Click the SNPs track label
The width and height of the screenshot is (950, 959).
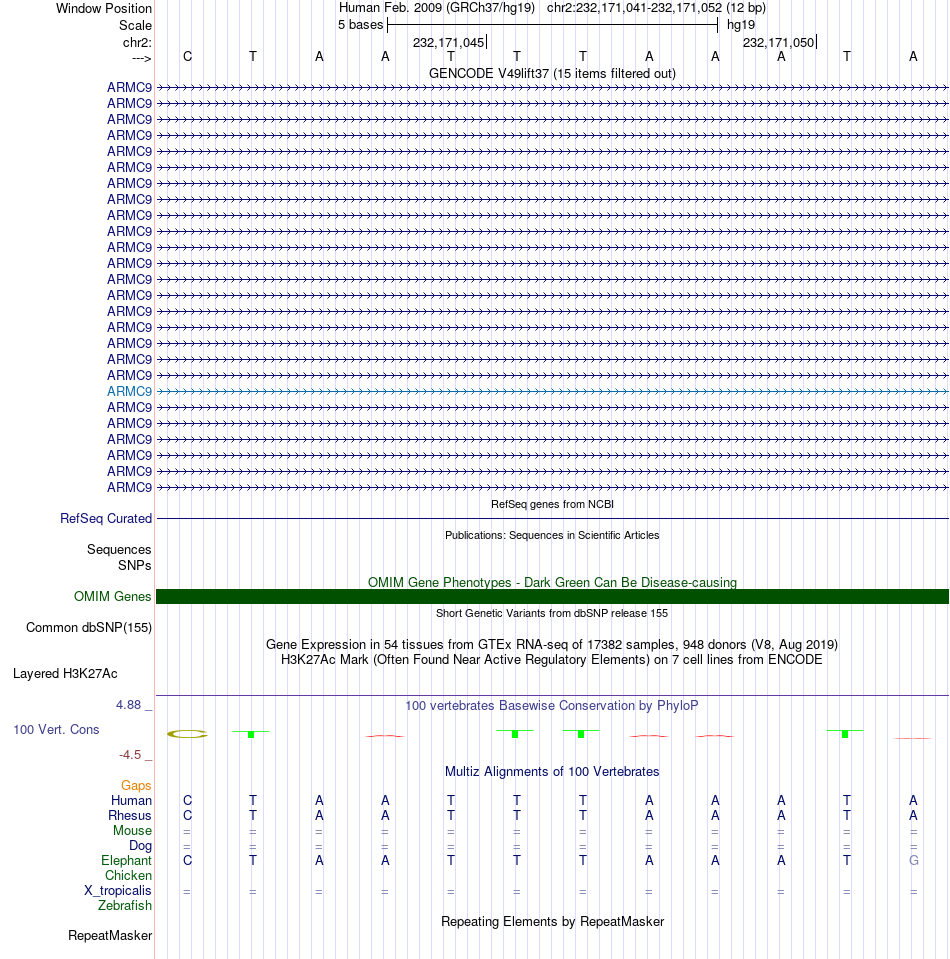point(135,565)
